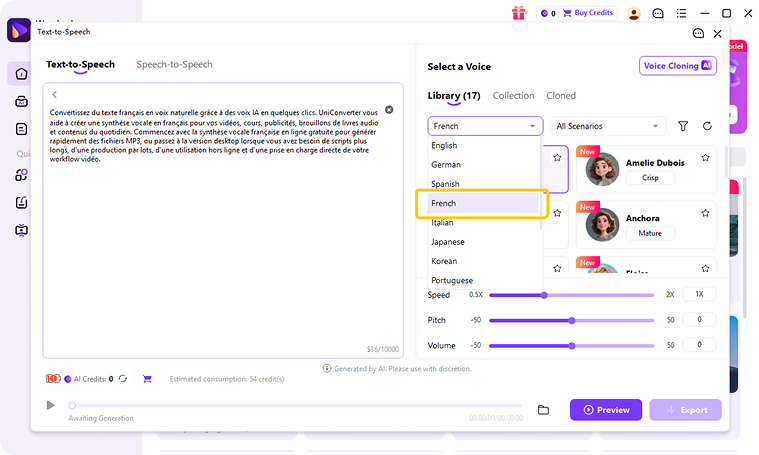Open the main window feedback chat icon
This screenshot has width=759, height=455.
(658, 13)
